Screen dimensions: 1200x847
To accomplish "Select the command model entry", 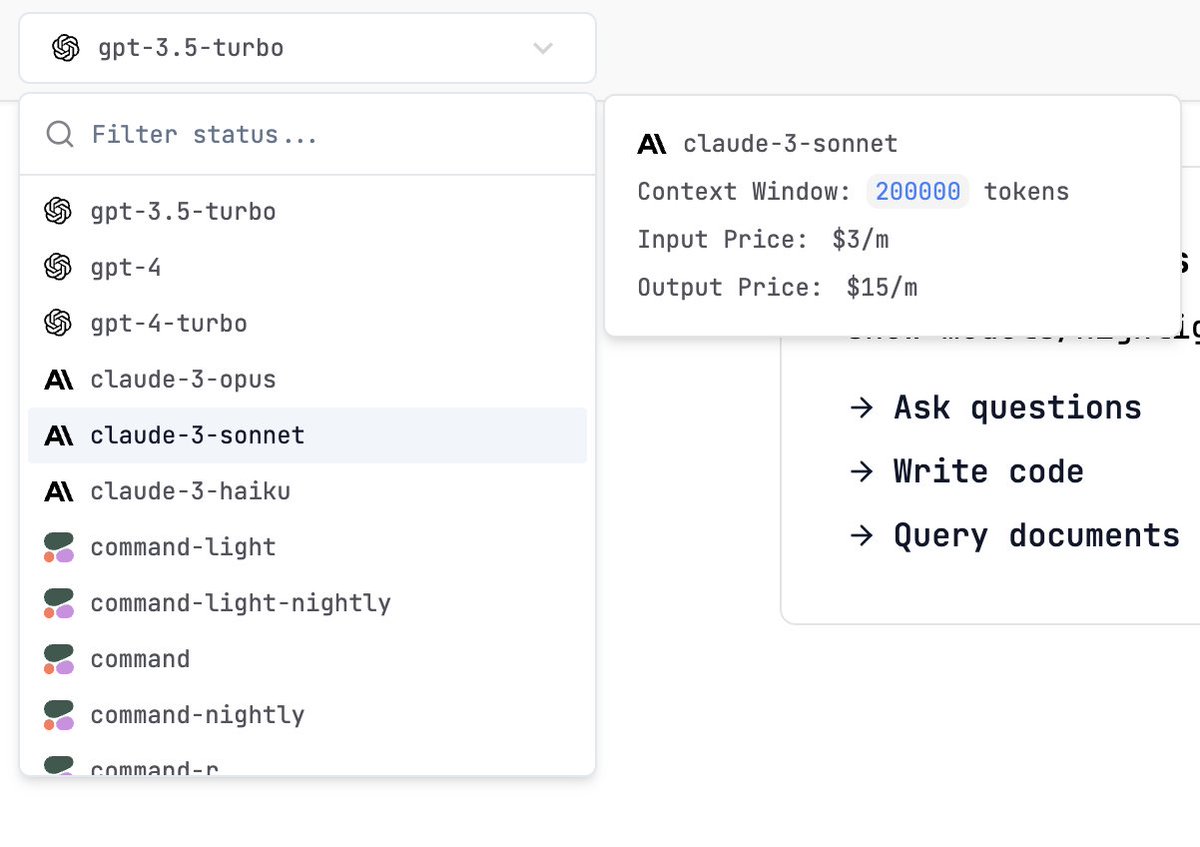I will click(307, 659).
